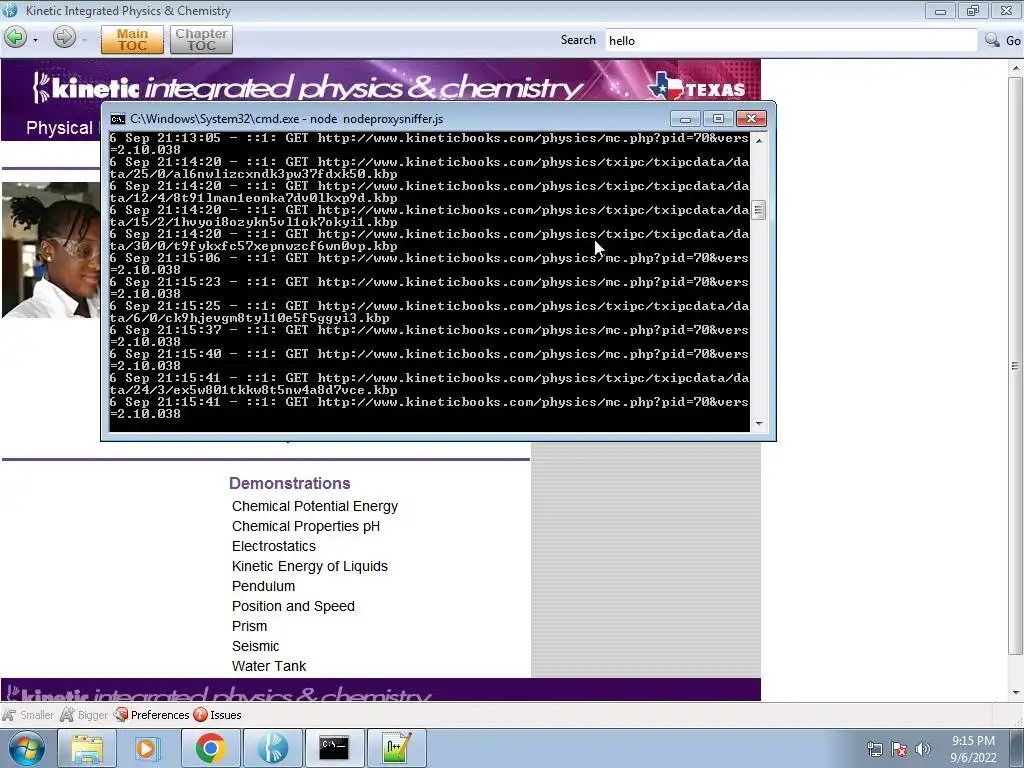Screen dimensions: 1024x768
Task: Switch to the cmd taskbar button
Action: click(334, 748)
